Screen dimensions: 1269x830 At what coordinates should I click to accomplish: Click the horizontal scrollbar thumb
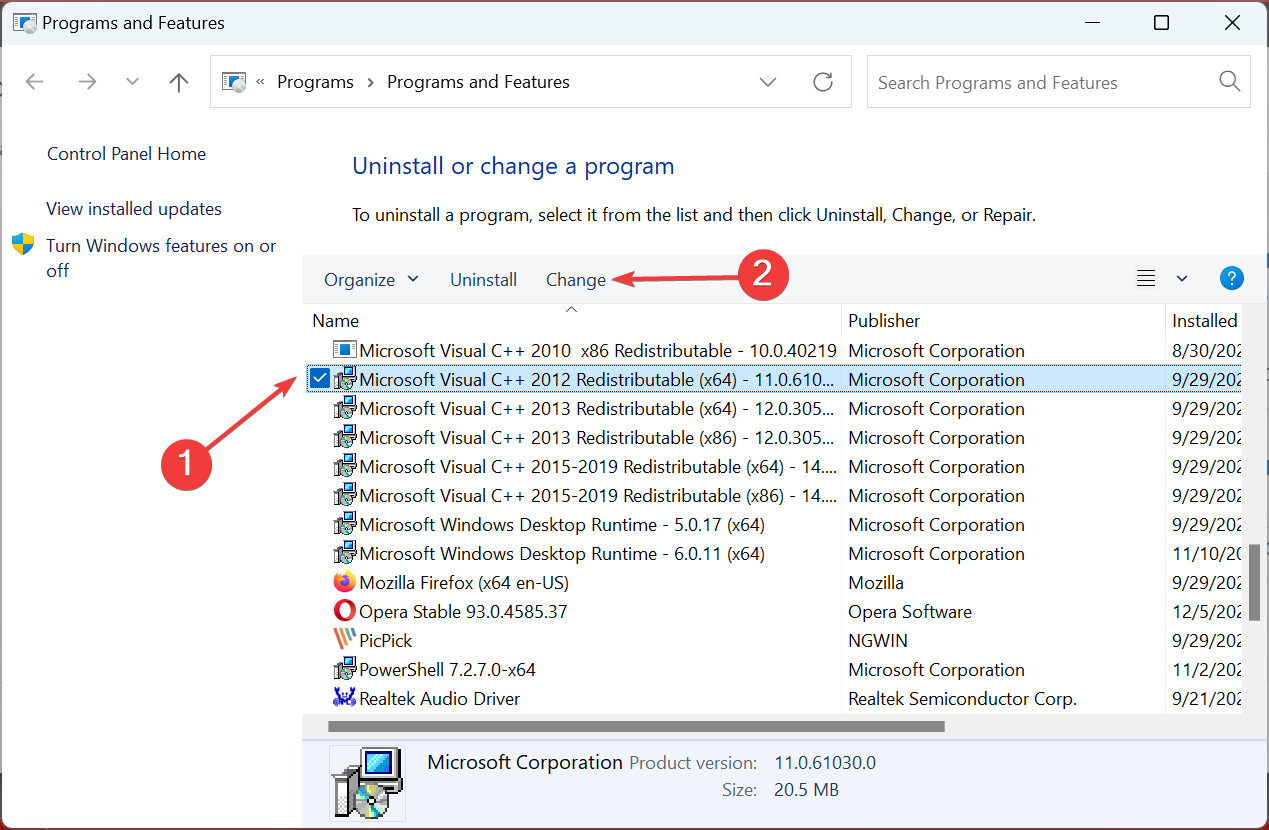pyautogui.click(x=636, y=726)
